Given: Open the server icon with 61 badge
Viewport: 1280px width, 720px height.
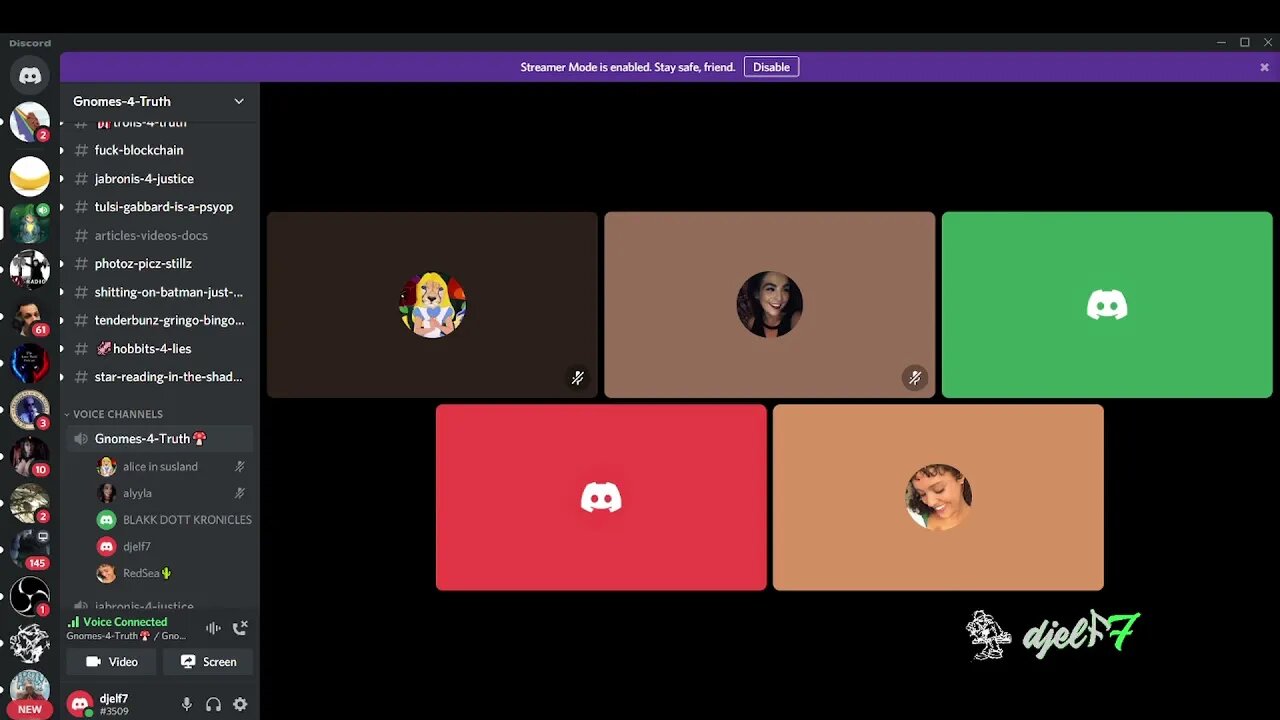Looking at the screenshot, I should (30, 318).
